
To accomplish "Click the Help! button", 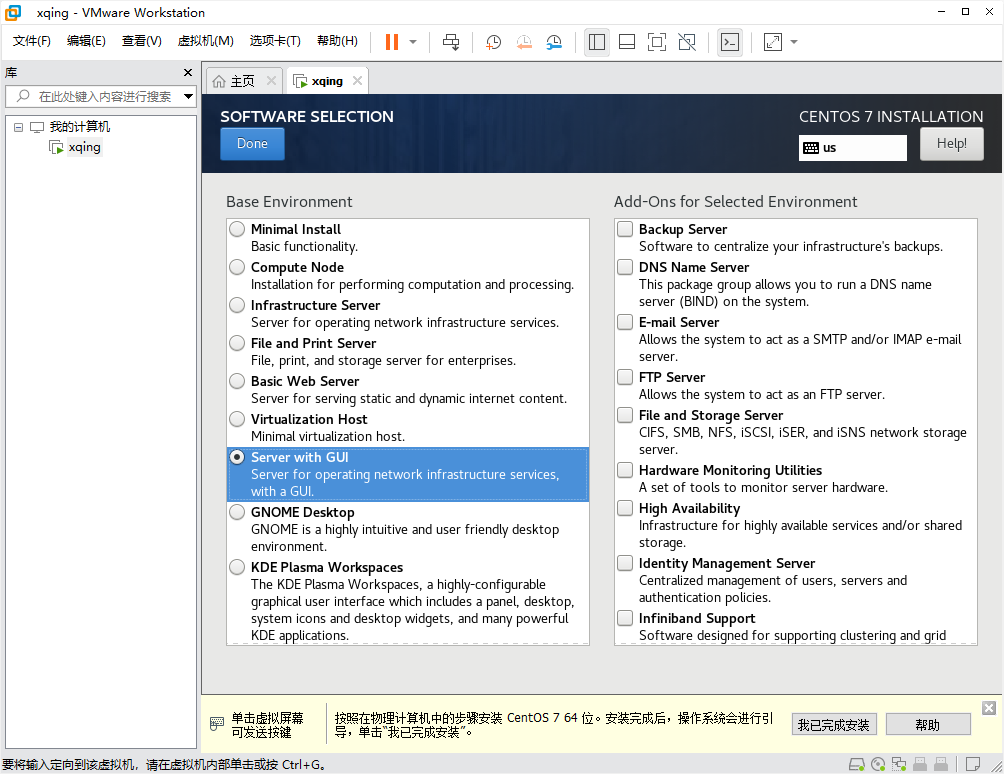I will pyautogui.click(x=951, y=143).
